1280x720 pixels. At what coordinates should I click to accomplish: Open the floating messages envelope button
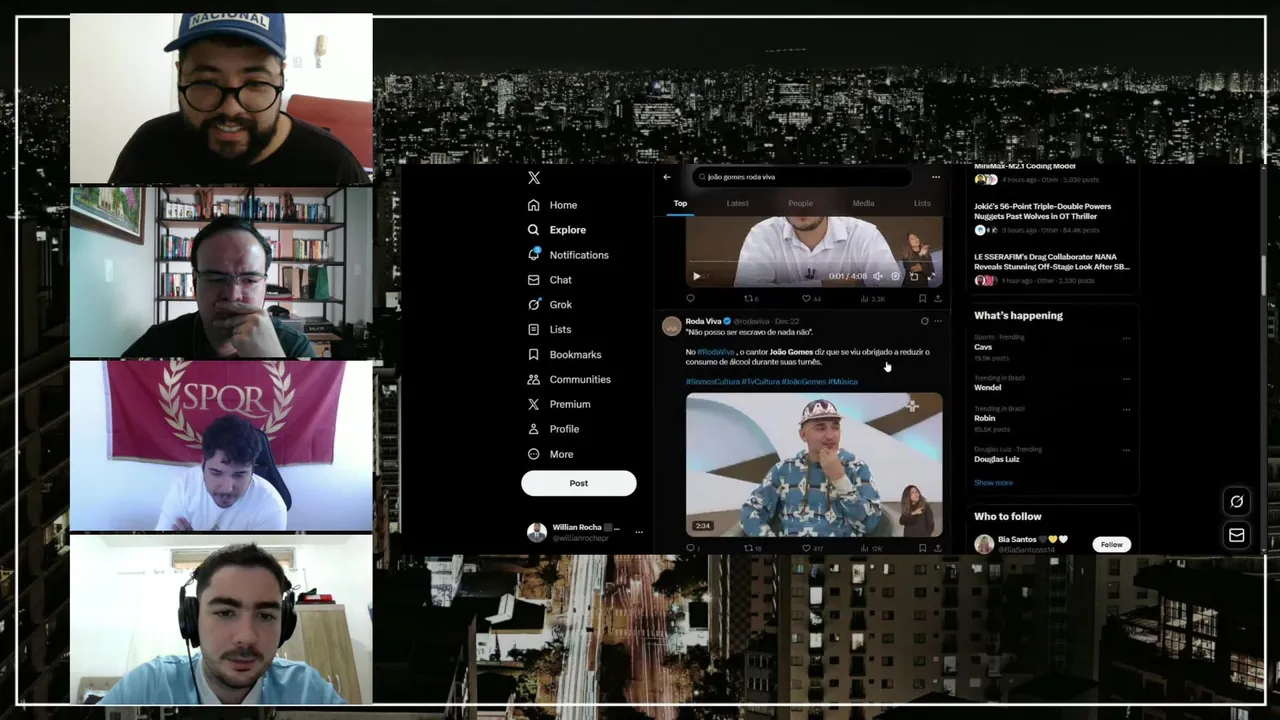click(x=1237, y=535)
